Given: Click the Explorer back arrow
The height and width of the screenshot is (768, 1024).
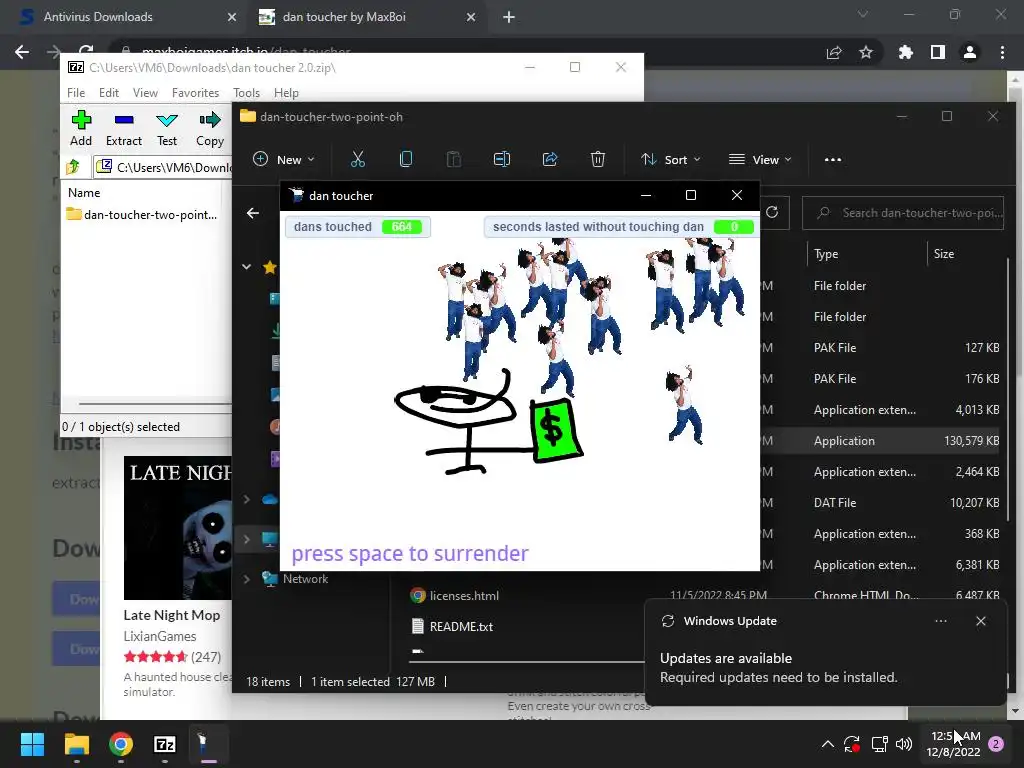Looking at the screenshot, I should 253,213.
